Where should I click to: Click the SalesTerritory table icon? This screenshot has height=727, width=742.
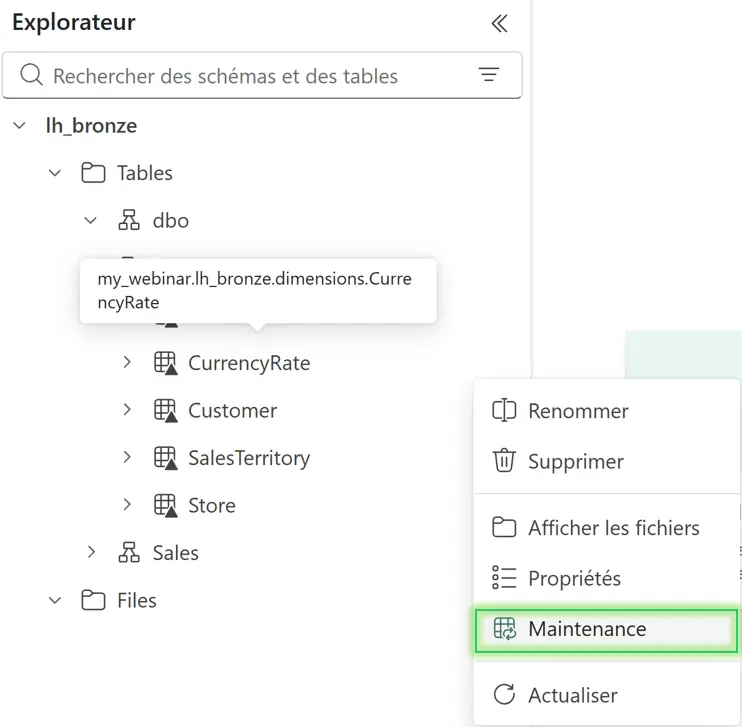165,458
